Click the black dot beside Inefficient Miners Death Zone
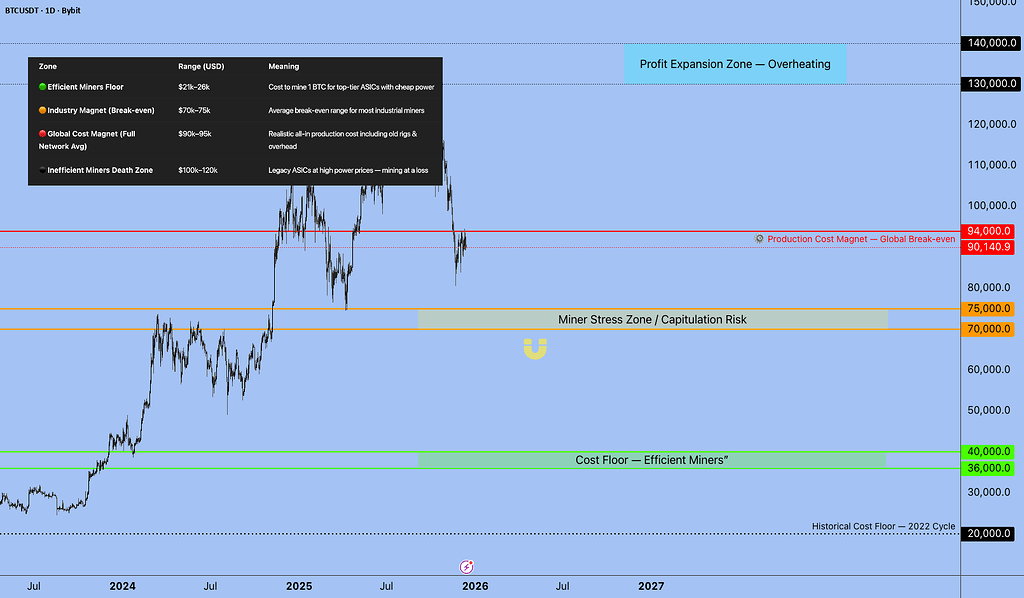 click(x=42, y=170)
